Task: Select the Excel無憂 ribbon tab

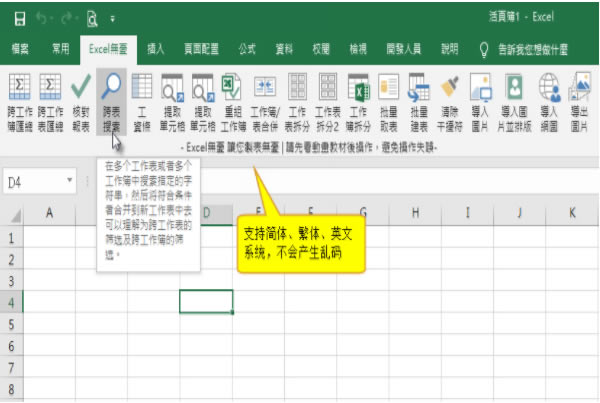Action: pyautogui.click(x=108, y=49)
